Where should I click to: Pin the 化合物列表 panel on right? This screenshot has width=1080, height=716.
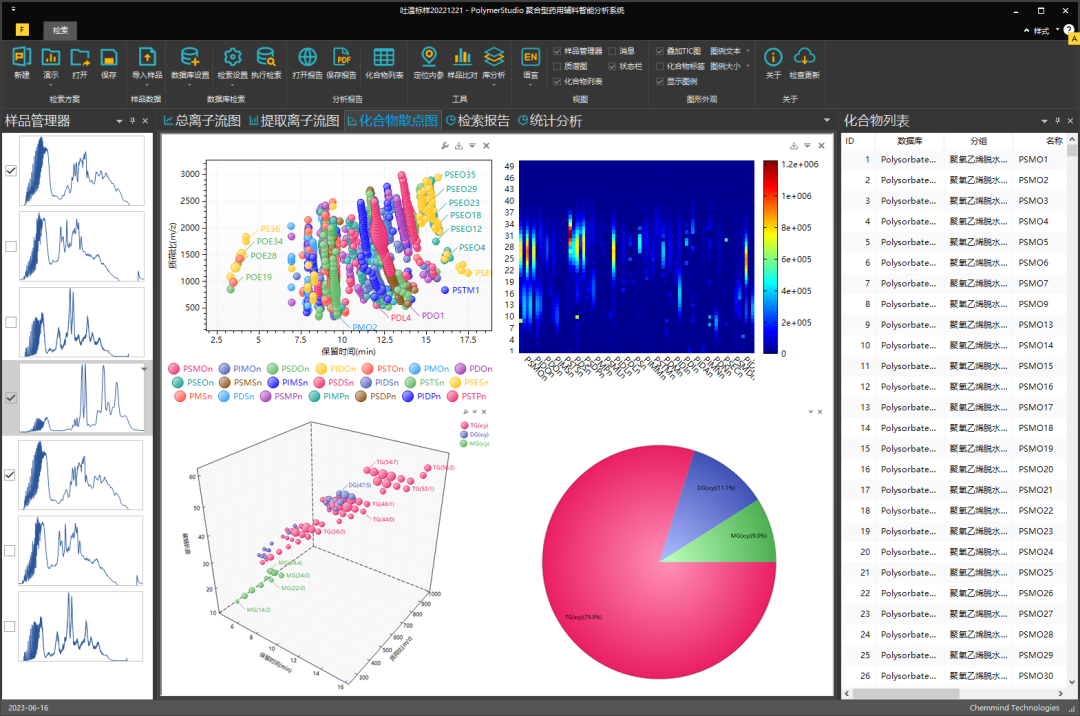(x=1057, y=120)
